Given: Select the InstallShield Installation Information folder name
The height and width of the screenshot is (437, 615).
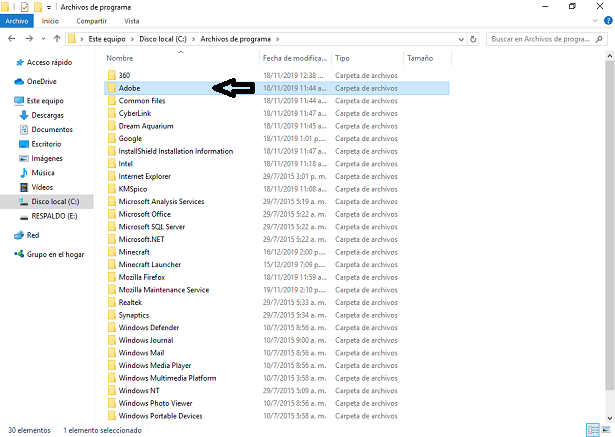Looking at the screenshot, I should (176, 151).
